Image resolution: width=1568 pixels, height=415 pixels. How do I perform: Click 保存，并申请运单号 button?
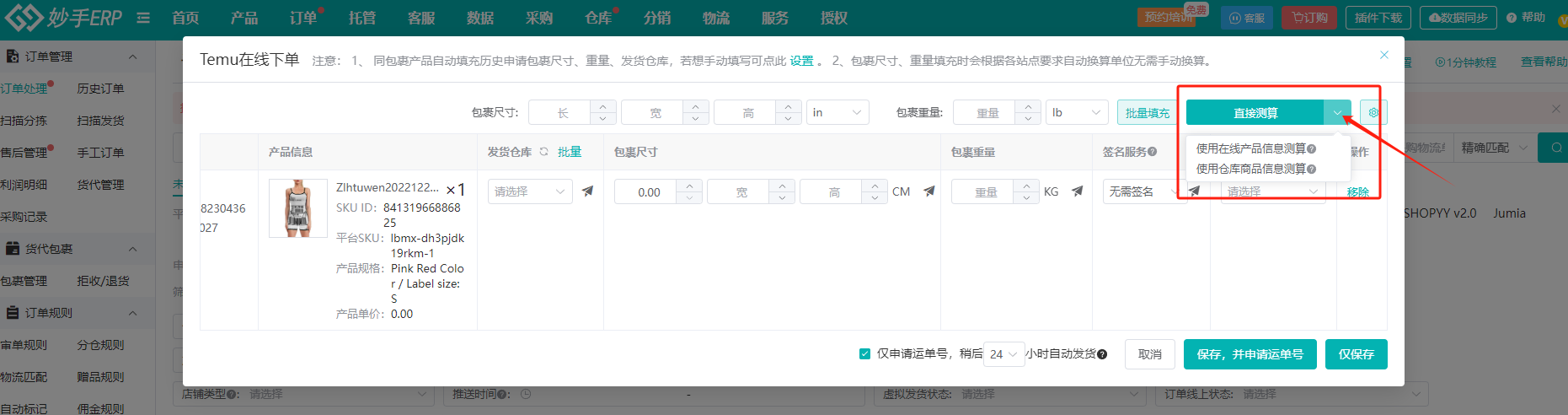tap(1250, 354)
